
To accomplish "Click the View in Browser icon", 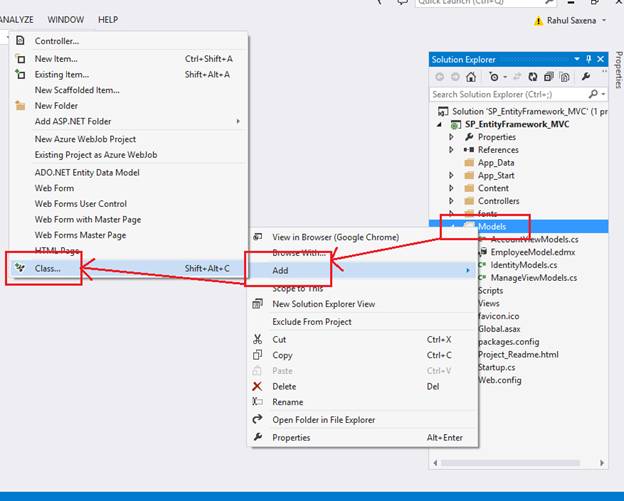I will [257, 237].
